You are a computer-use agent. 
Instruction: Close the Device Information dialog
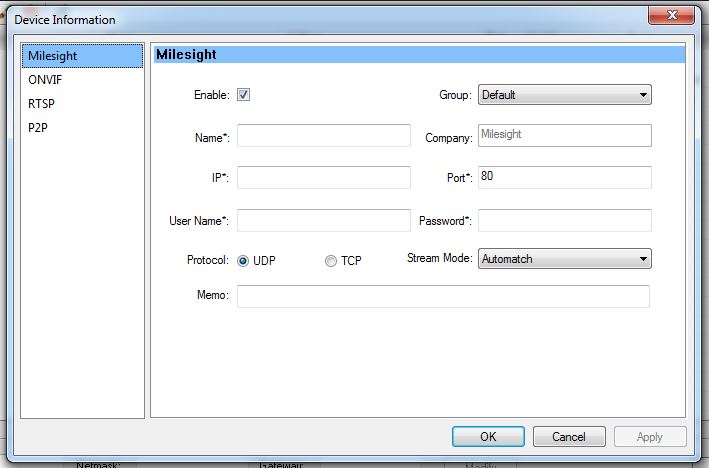(671, 14)
